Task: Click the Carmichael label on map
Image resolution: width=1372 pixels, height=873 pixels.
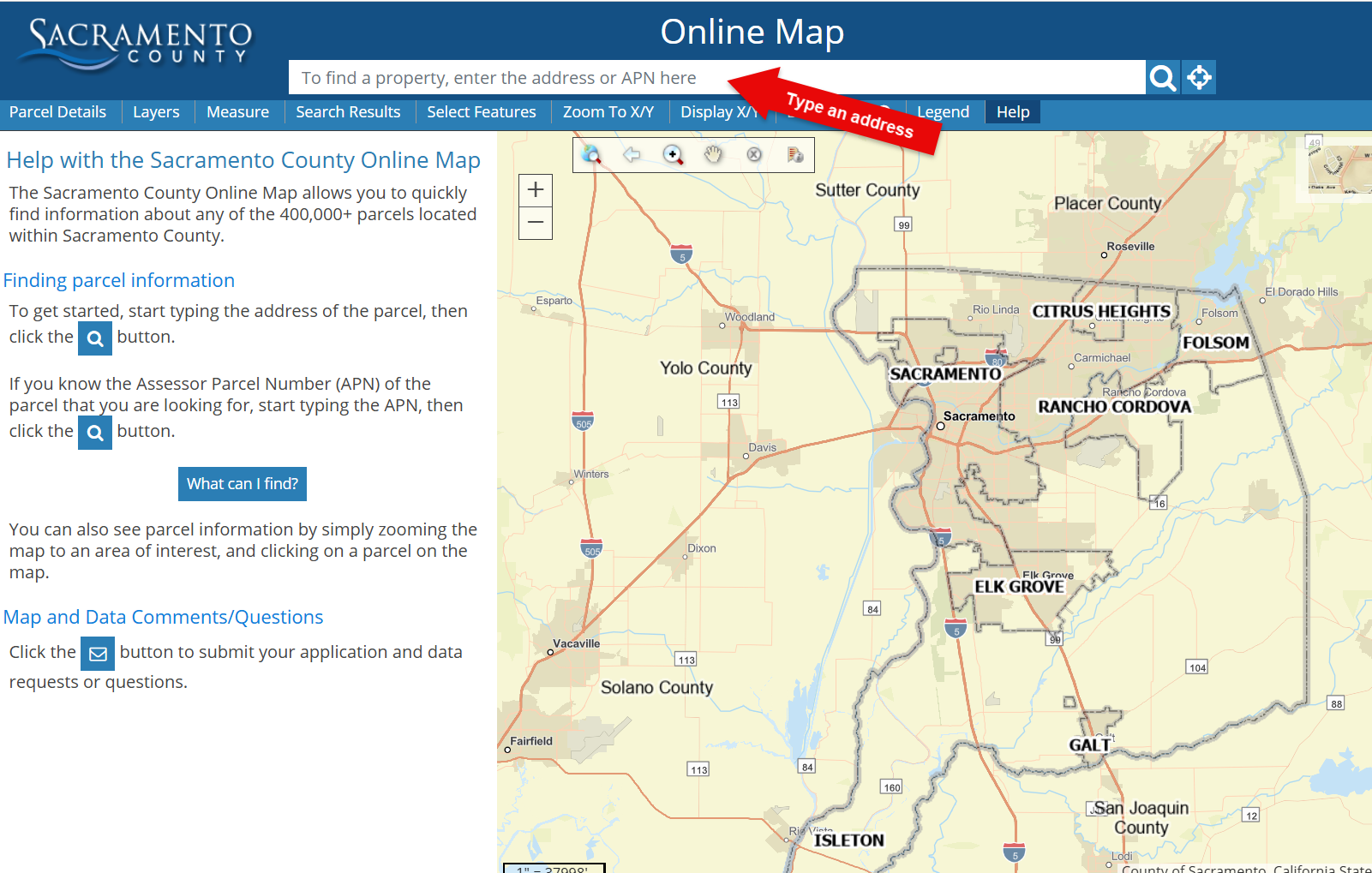Action: tap(1102, 358)
